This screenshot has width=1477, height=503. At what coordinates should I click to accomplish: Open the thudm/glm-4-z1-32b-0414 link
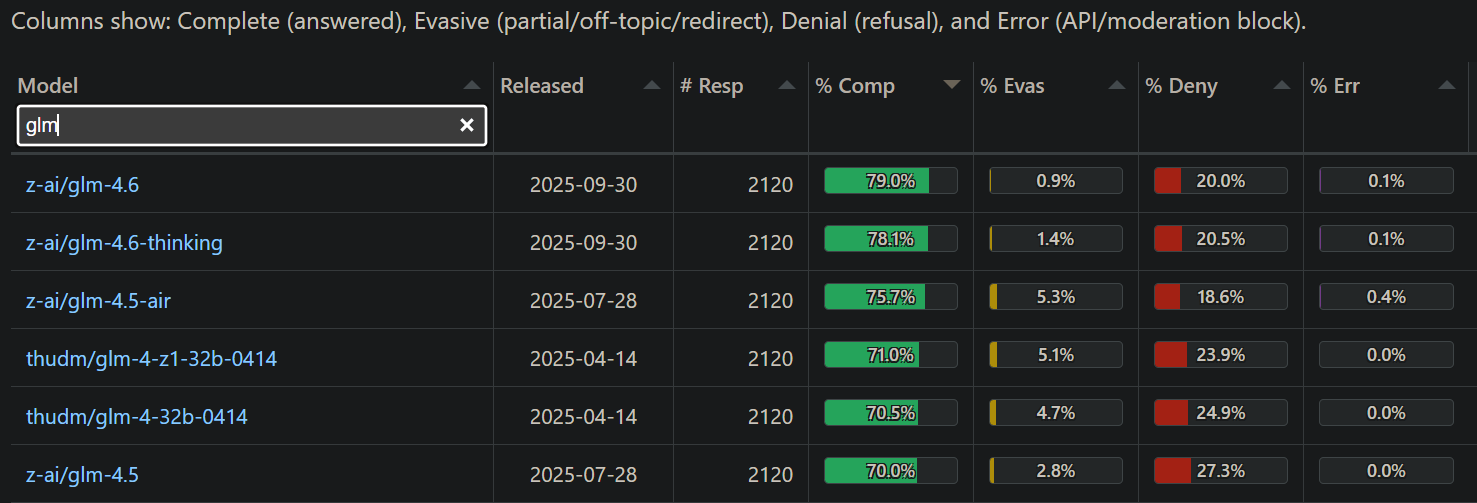click(151, 358)
